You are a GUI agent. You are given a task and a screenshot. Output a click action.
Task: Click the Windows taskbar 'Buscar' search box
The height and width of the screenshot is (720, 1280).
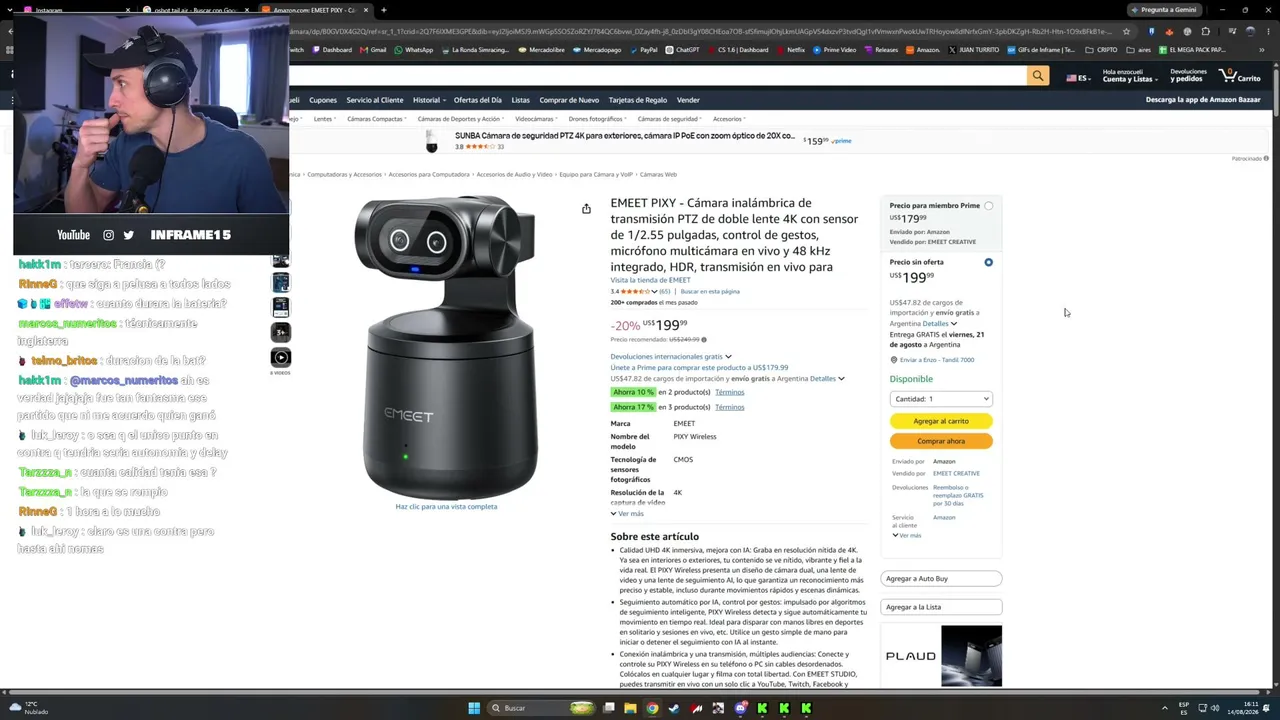pyautogui.click(x=540, y=708)
